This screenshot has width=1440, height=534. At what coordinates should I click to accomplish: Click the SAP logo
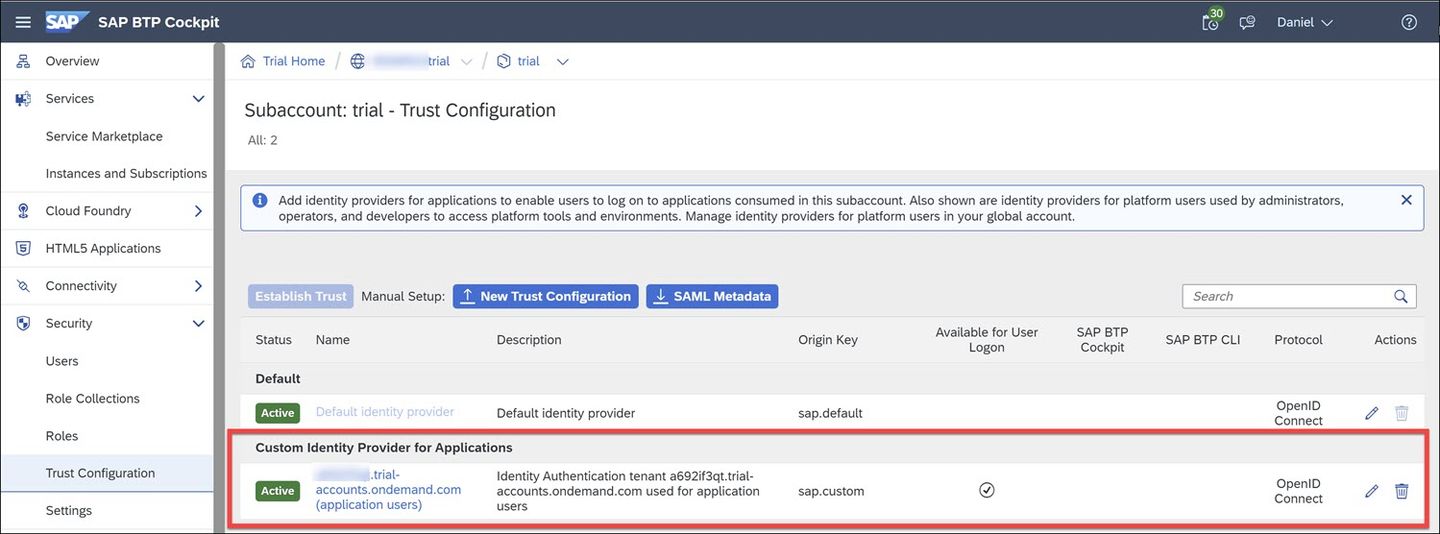pos(67,22)
